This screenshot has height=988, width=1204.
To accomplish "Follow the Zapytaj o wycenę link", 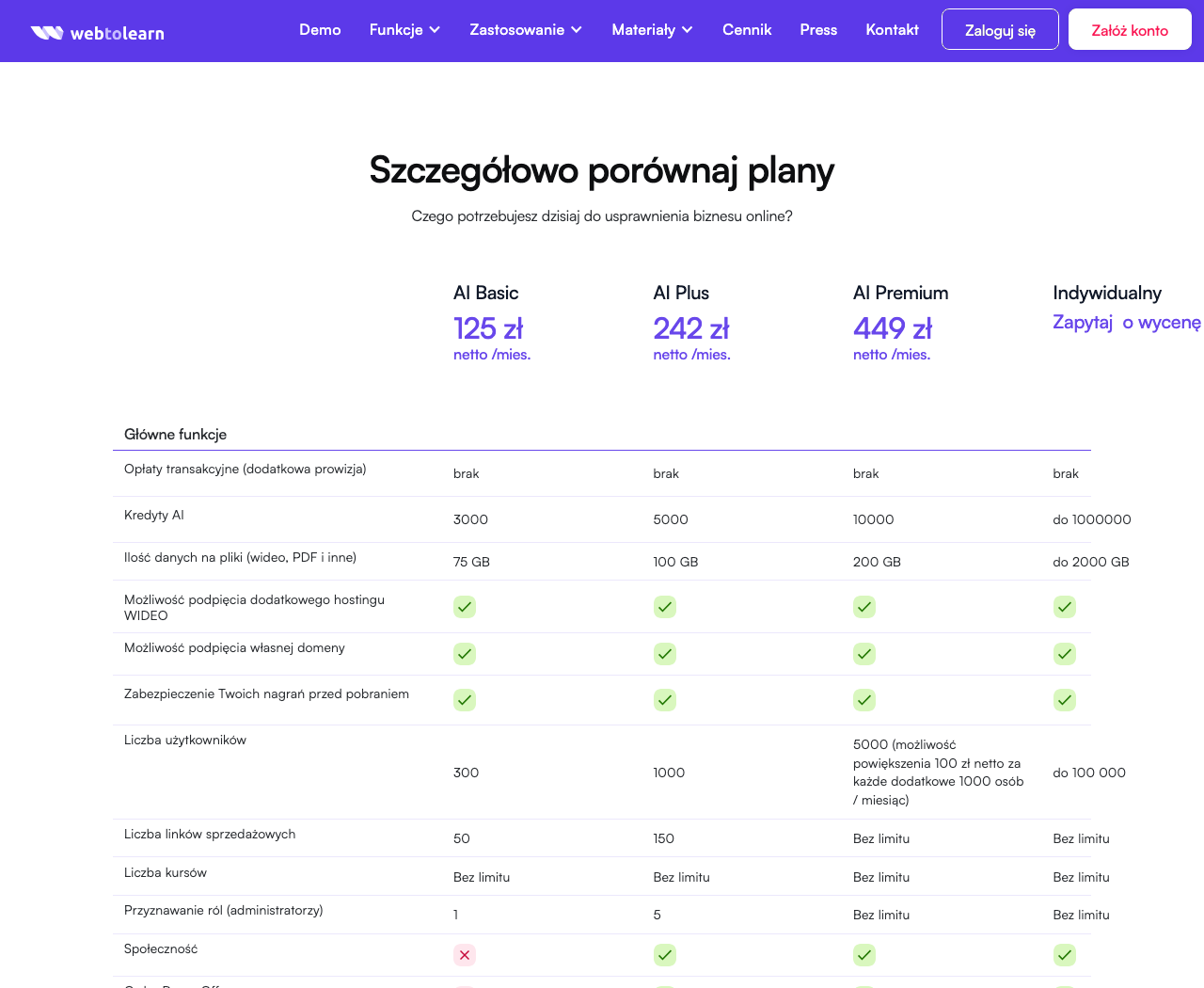I will (1127, 322).
